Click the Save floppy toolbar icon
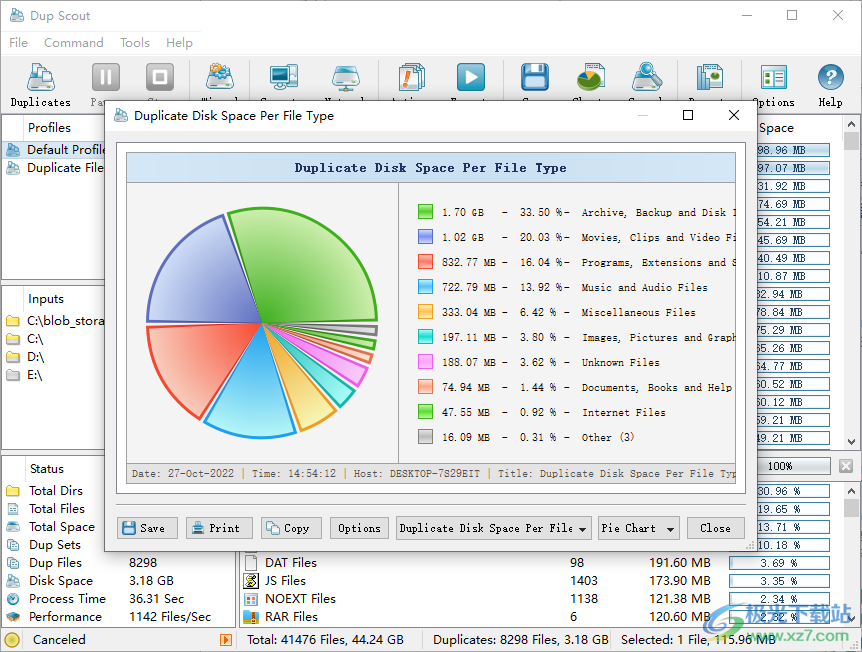Viewport: 862px width, 652px height. [534, 77]
